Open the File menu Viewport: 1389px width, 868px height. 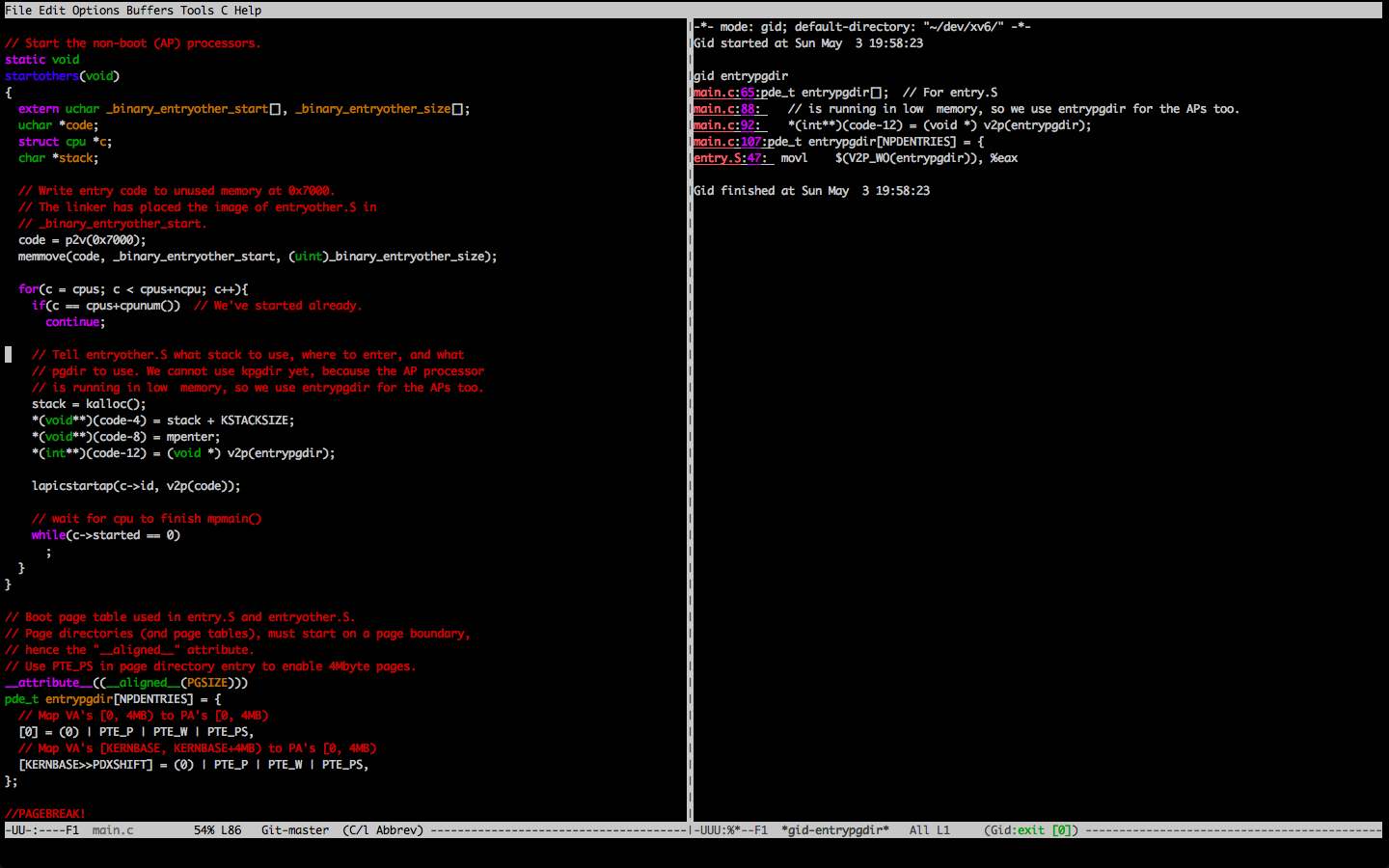pos(18,10)
